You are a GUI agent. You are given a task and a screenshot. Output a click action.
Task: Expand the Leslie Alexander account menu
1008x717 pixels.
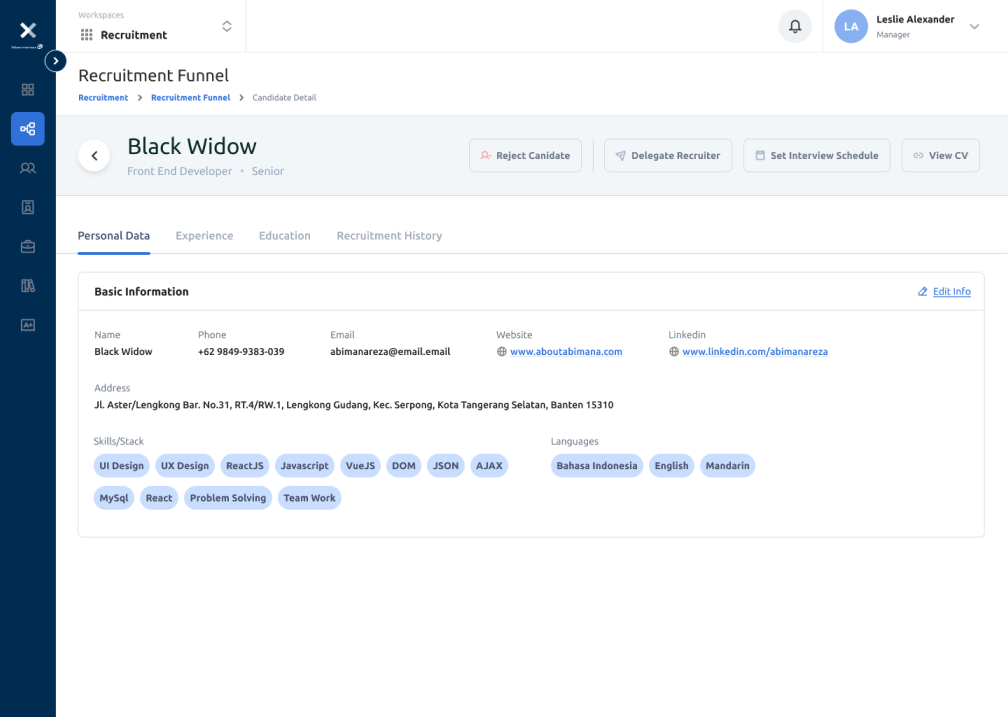tap(974, 27)
